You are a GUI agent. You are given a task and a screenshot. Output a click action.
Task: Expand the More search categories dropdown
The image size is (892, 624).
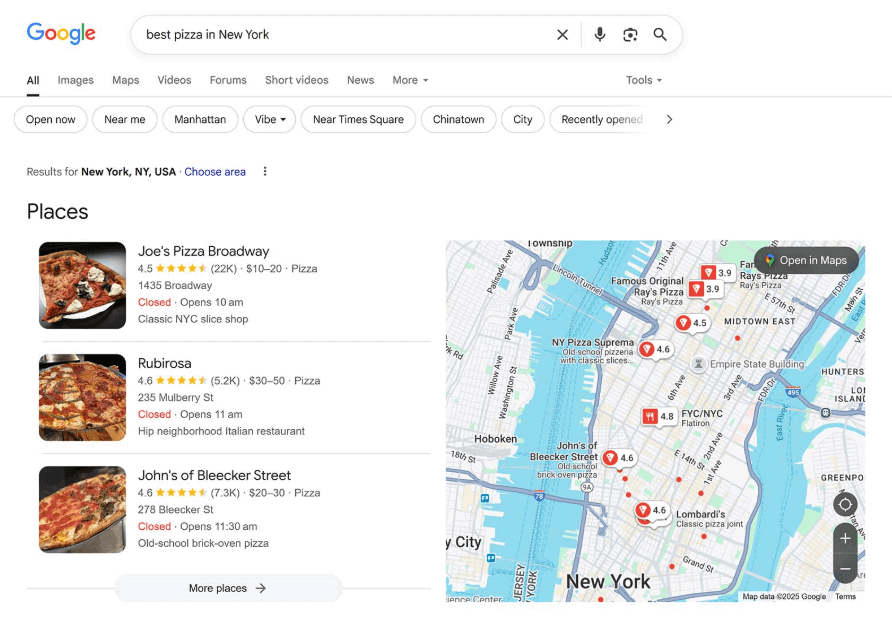pos(410,80)
